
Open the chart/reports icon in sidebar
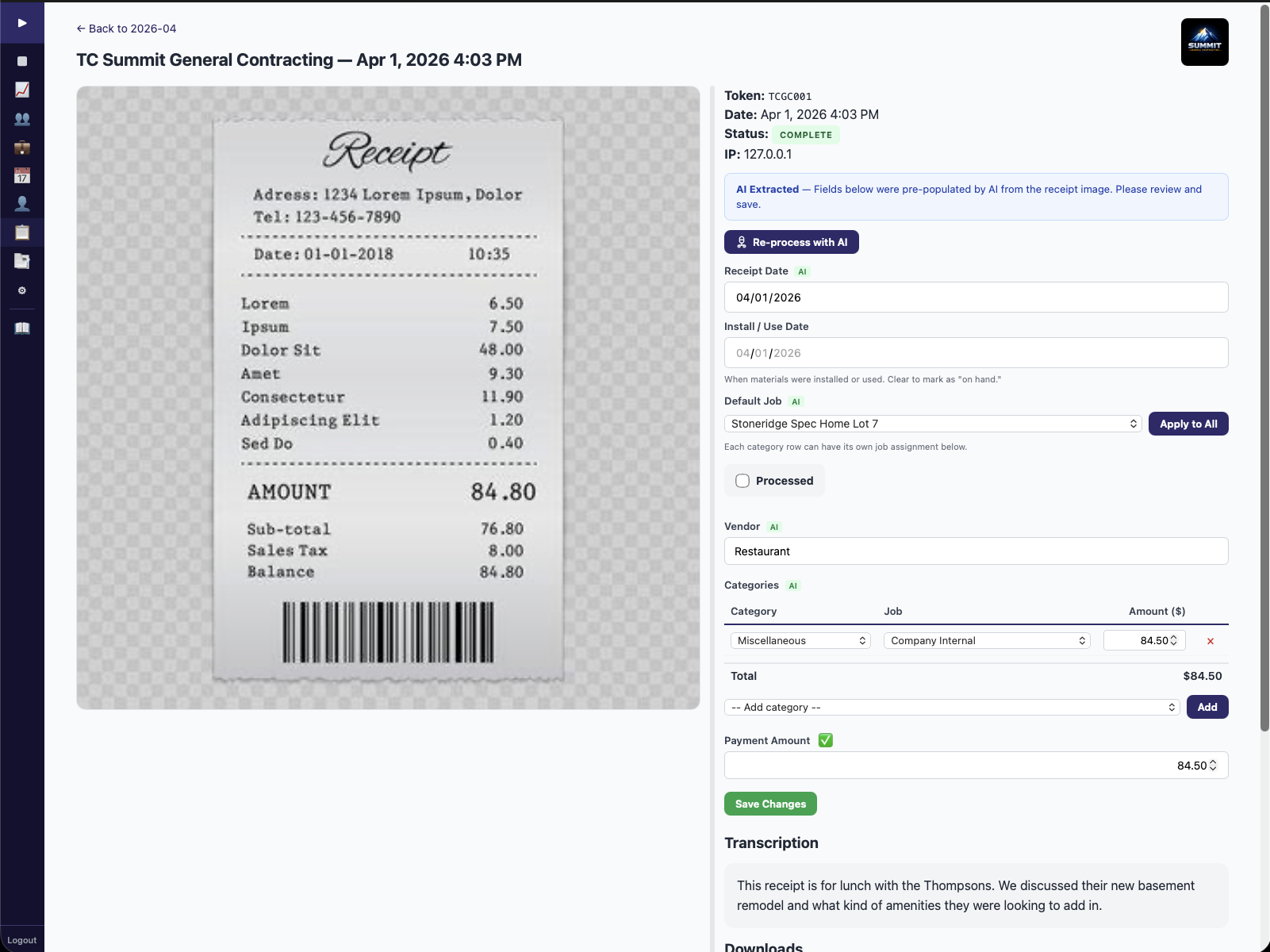coord(22,90)
